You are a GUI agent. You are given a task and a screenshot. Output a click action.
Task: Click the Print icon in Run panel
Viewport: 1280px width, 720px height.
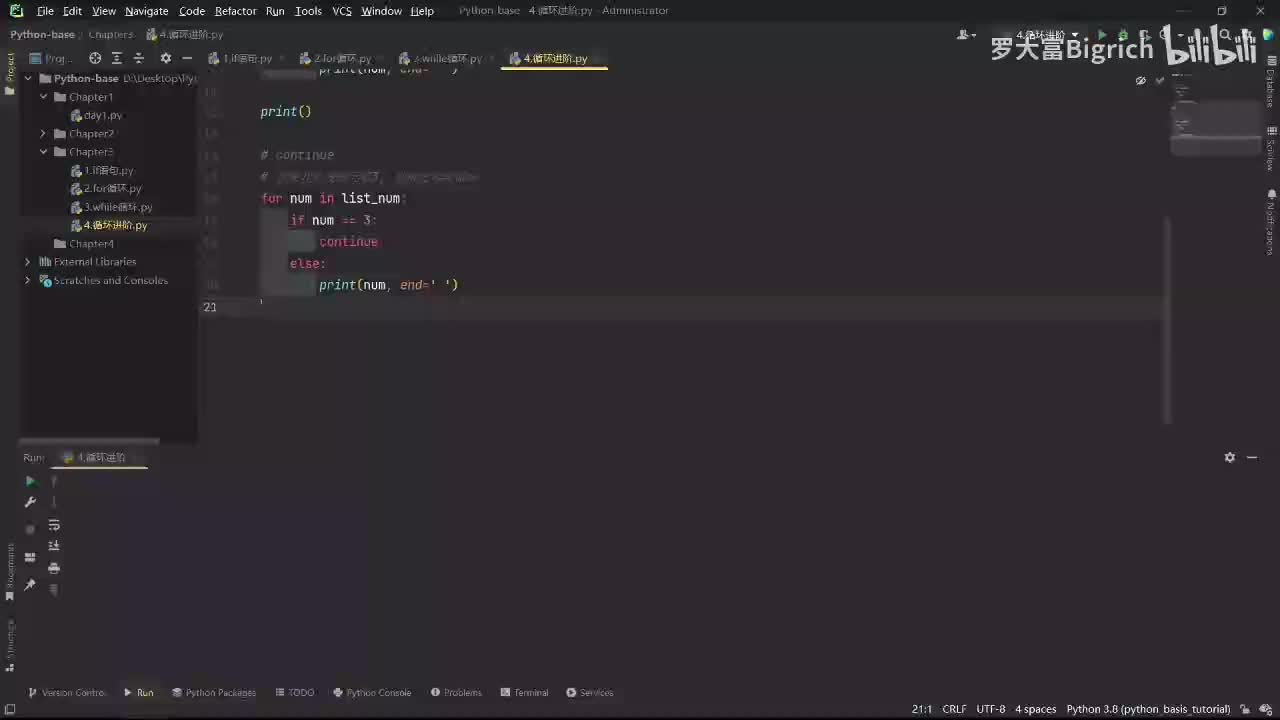tap(54, 568)
